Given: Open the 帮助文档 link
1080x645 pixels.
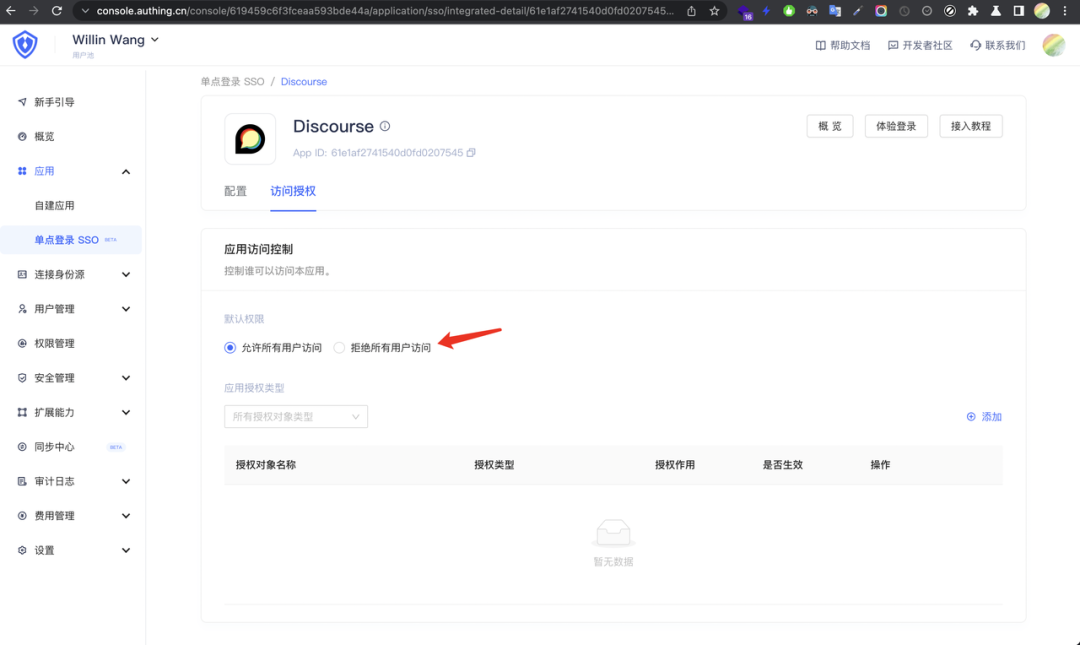Looking at the screenshot, I should coord(843,45).
